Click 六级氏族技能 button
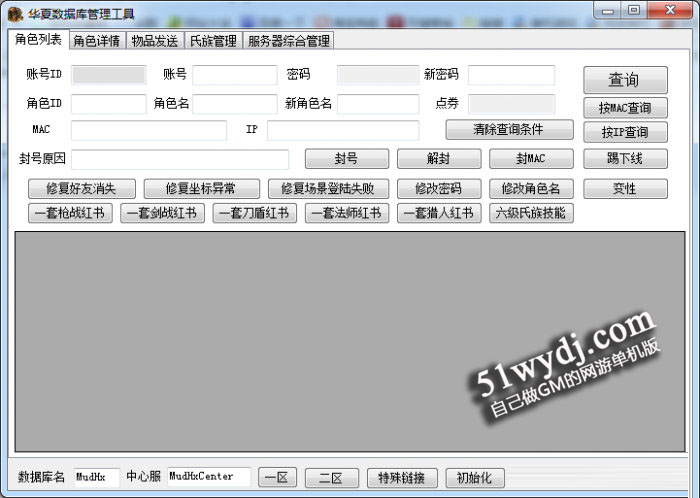The image size is (700, 498). [x=531, y=213]
